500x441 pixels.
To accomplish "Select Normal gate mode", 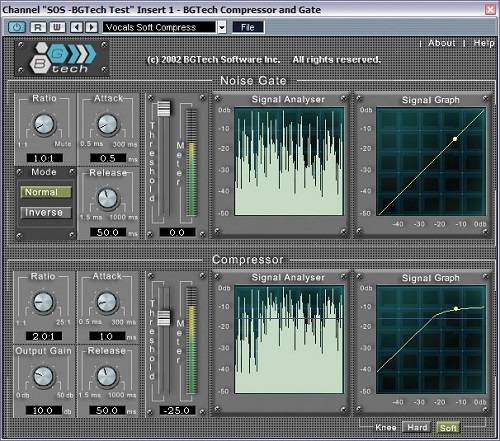I will 46,192.
